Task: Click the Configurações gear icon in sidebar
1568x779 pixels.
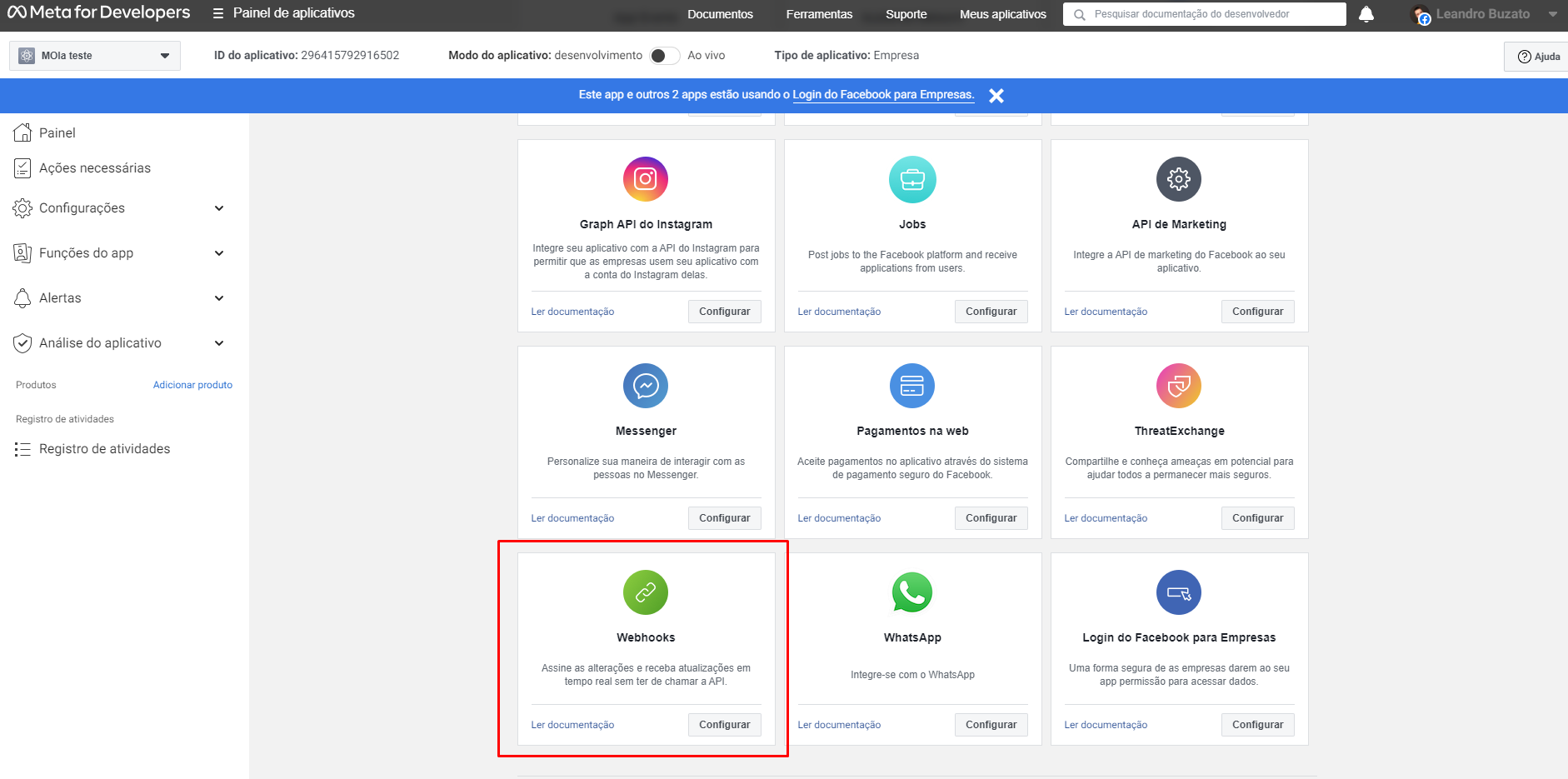Action: 22,208
